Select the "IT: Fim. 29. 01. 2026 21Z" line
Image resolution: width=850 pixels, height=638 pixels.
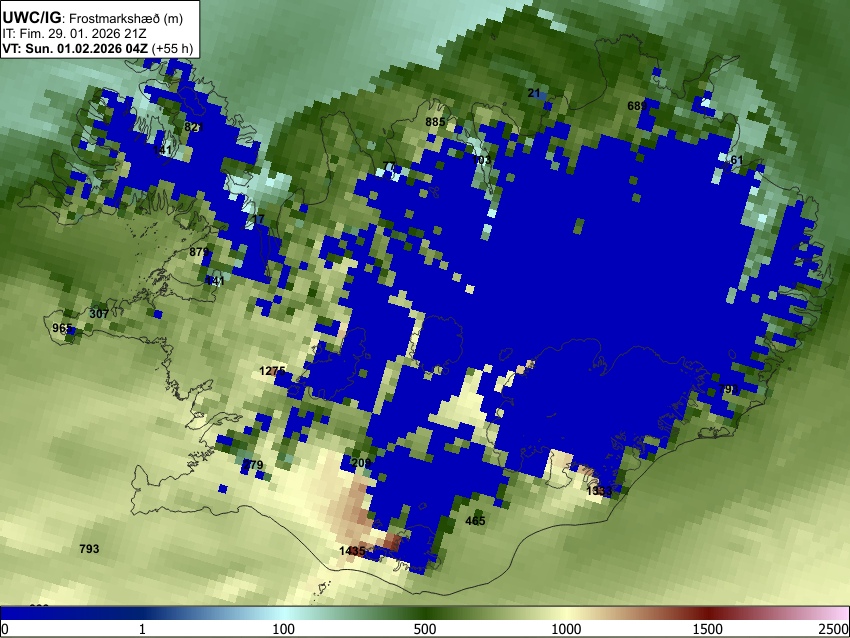[74, 34]
